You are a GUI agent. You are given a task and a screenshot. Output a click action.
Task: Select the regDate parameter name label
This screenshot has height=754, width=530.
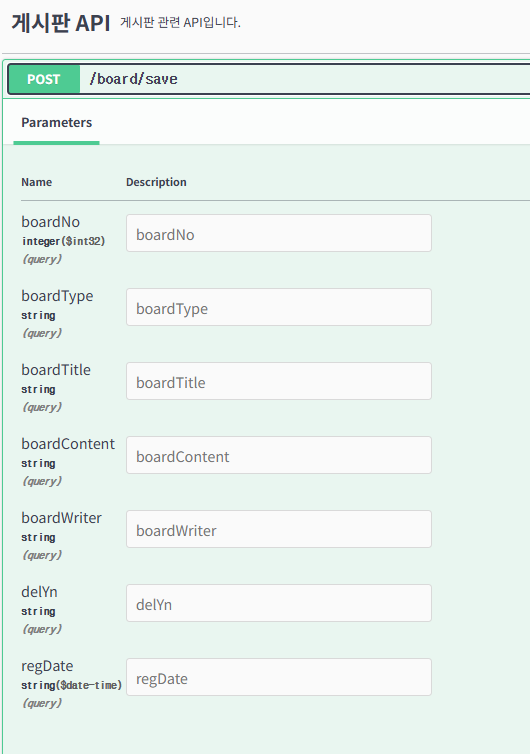[47, 666]
